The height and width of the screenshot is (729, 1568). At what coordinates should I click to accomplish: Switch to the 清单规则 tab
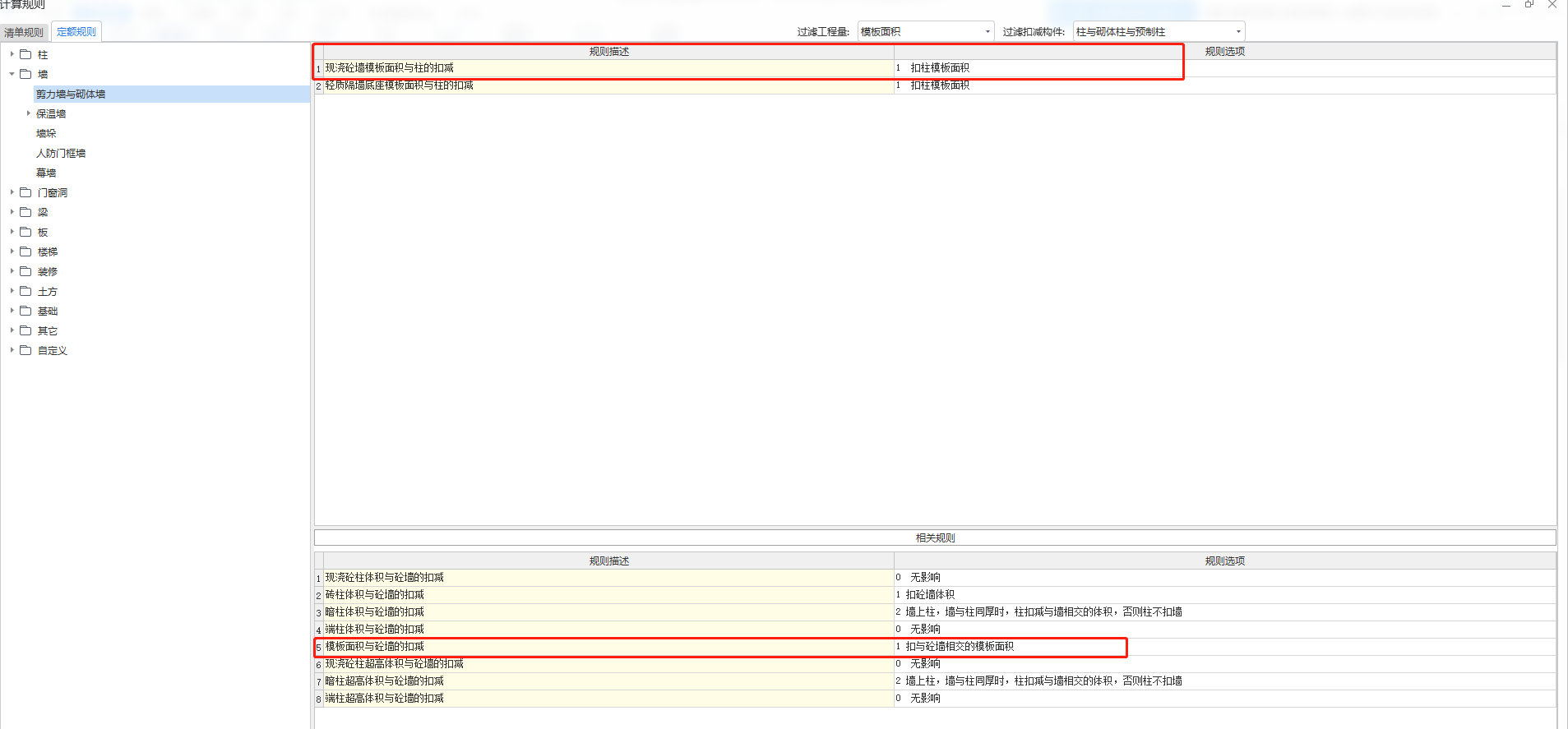24,32
